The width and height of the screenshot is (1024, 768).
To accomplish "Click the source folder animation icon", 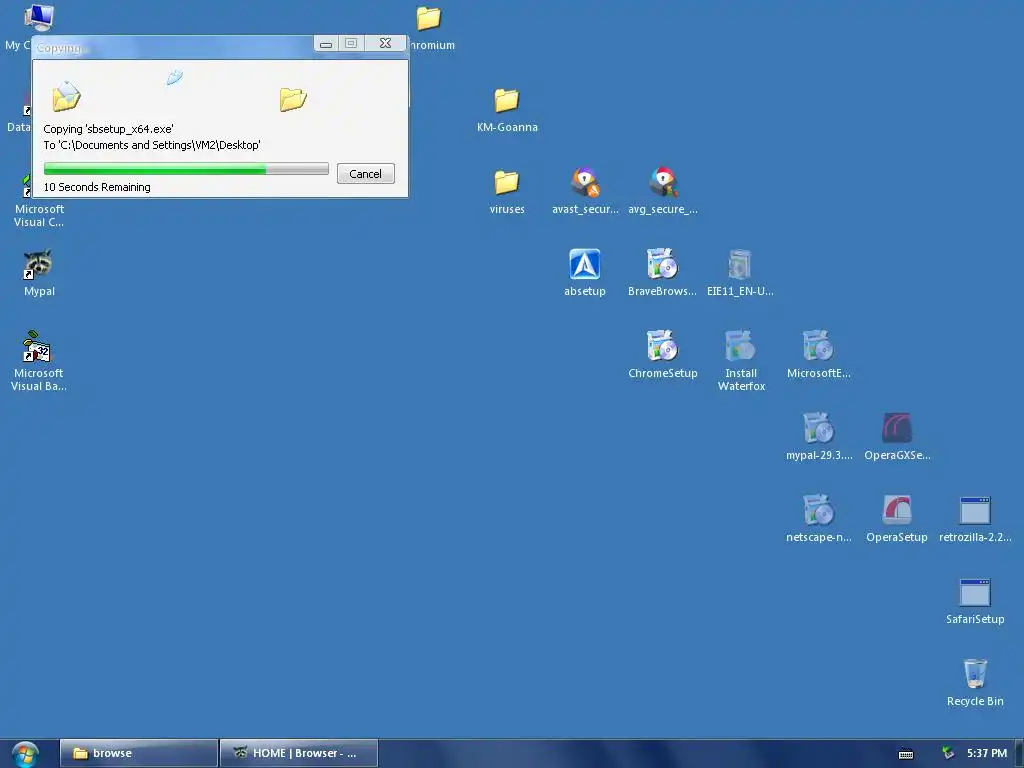I will (66, 97).
